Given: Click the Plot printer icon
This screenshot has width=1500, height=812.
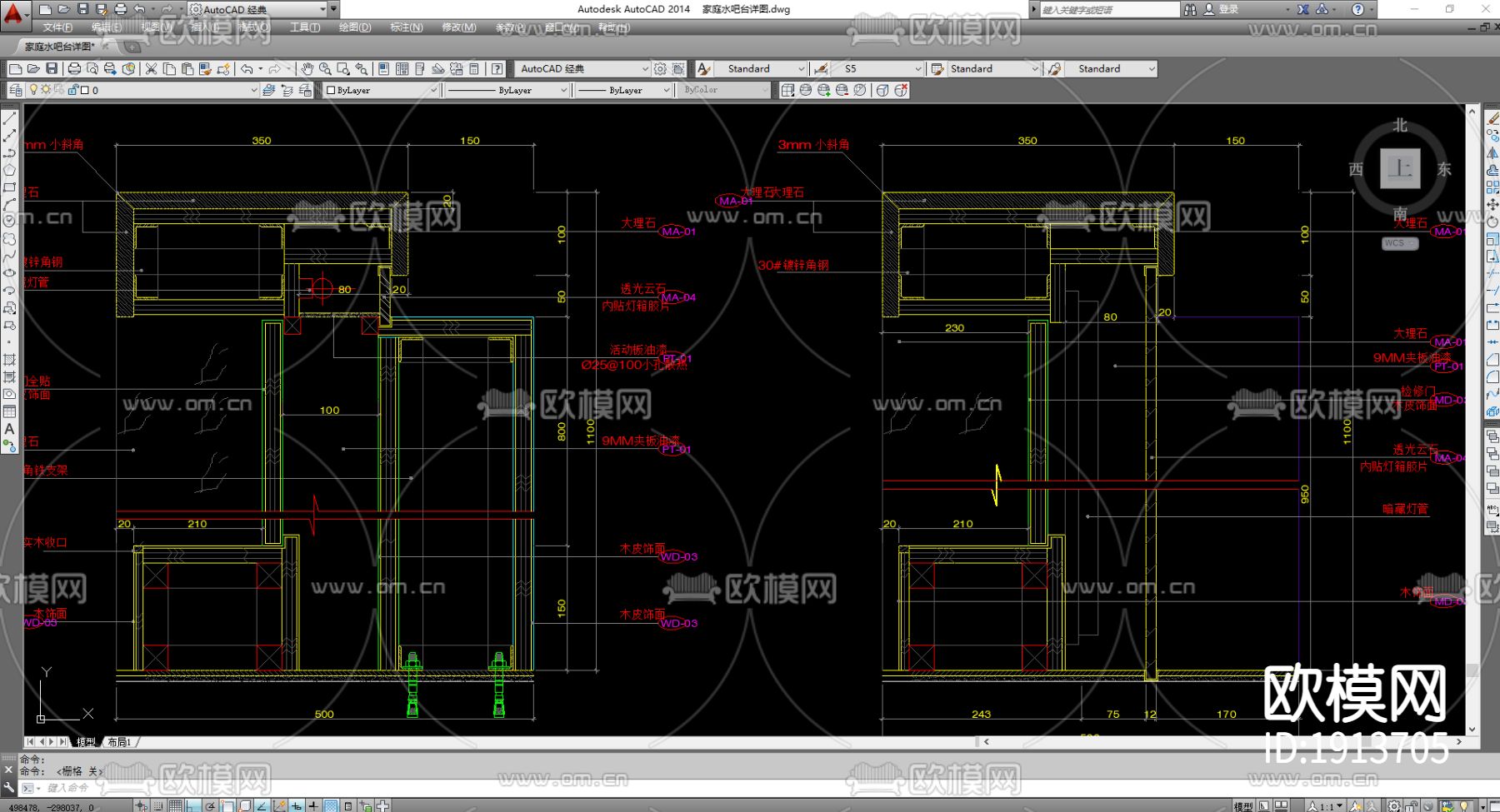Looking at the screenshot, I should point(74,69).
